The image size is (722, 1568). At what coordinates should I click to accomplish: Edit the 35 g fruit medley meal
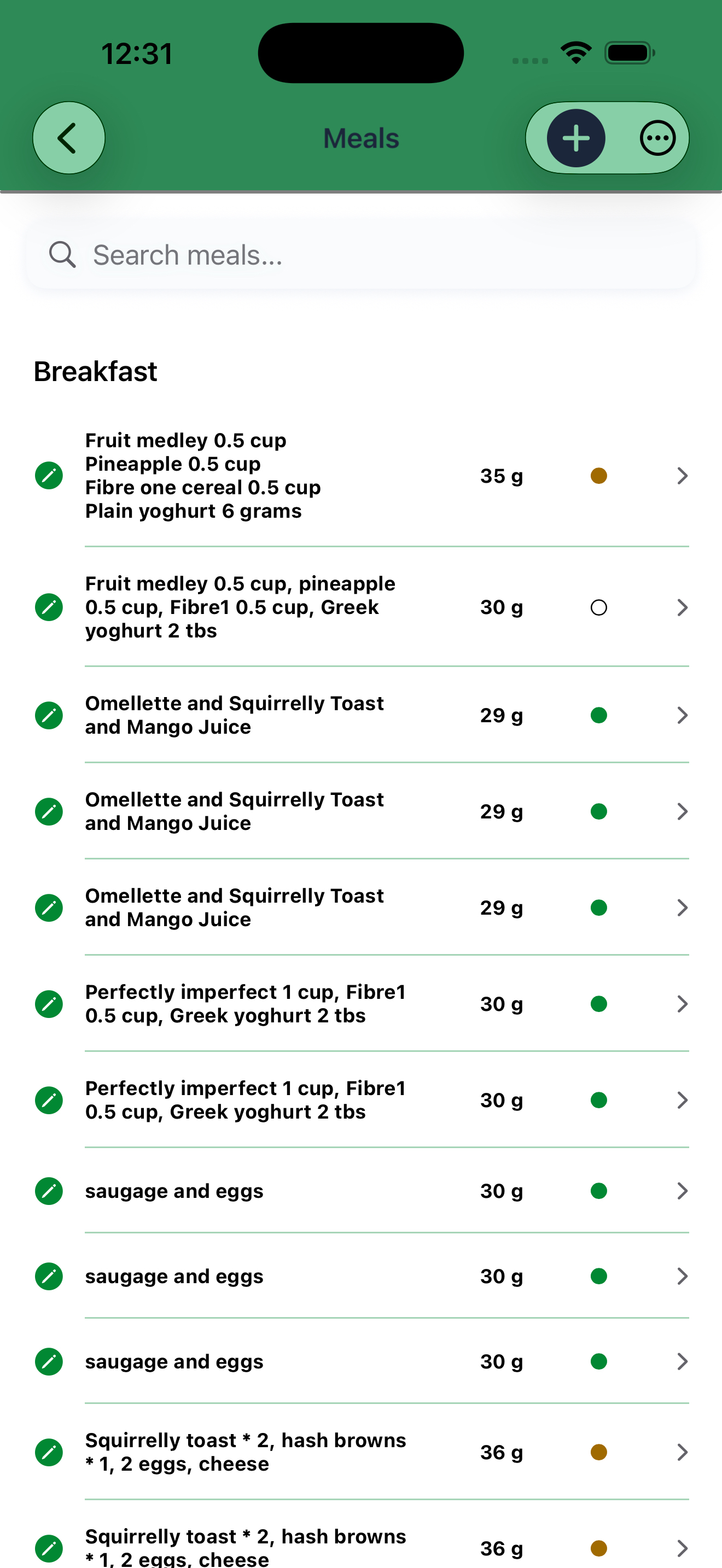pyautogui.click(x=49, y=476)
